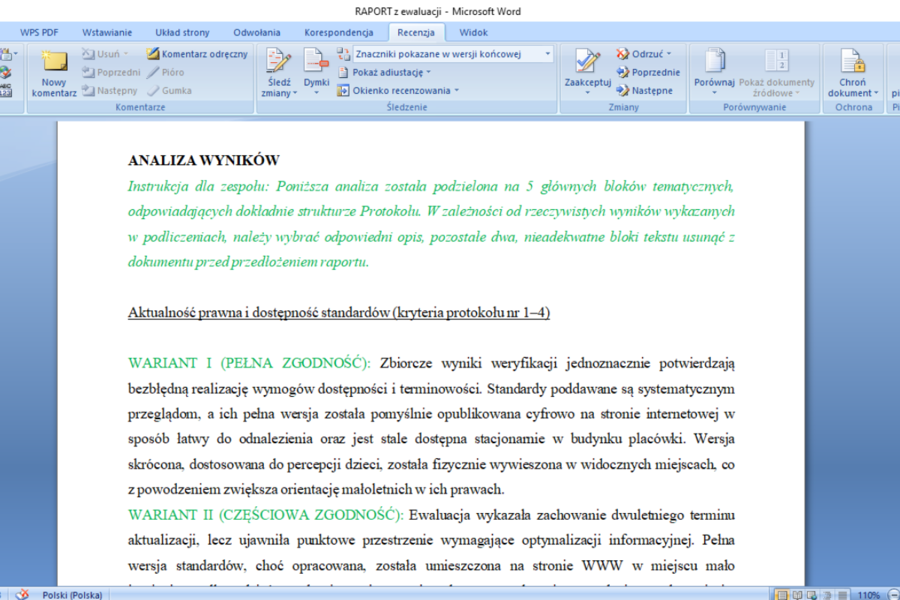Click the WARIANT I (PEŁNA ZGODNOŚĆ) label
Screen dimensions: 900x600
click(x=249, y=363)
